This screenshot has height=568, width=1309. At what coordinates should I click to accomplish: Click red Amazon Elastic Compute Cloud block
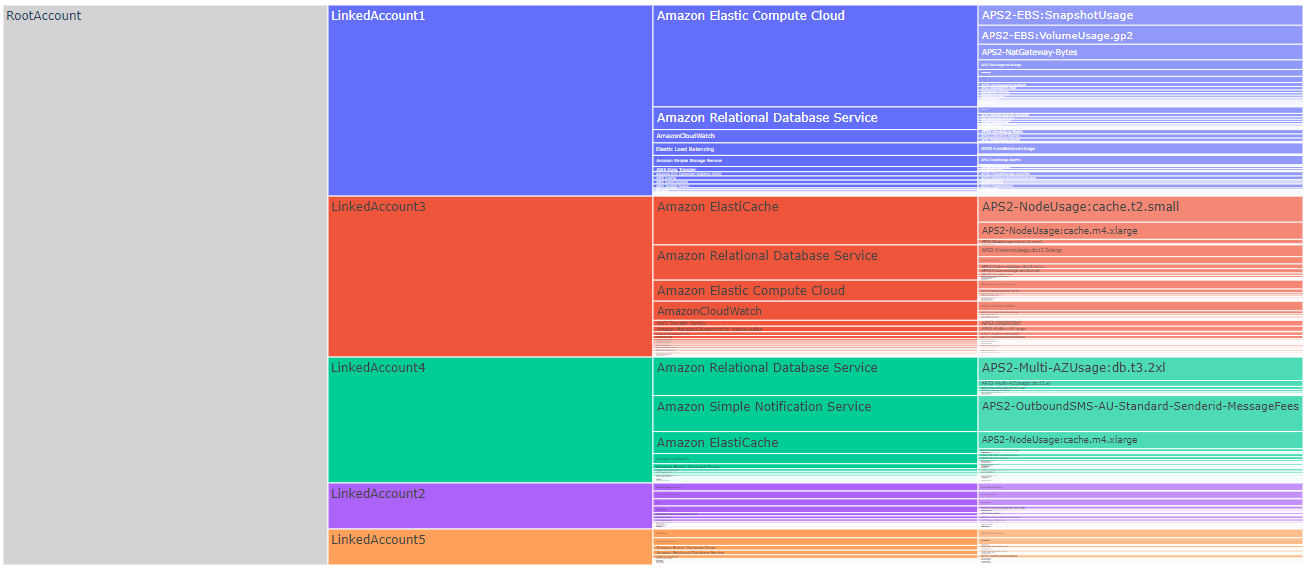click(x=815, y=291)
